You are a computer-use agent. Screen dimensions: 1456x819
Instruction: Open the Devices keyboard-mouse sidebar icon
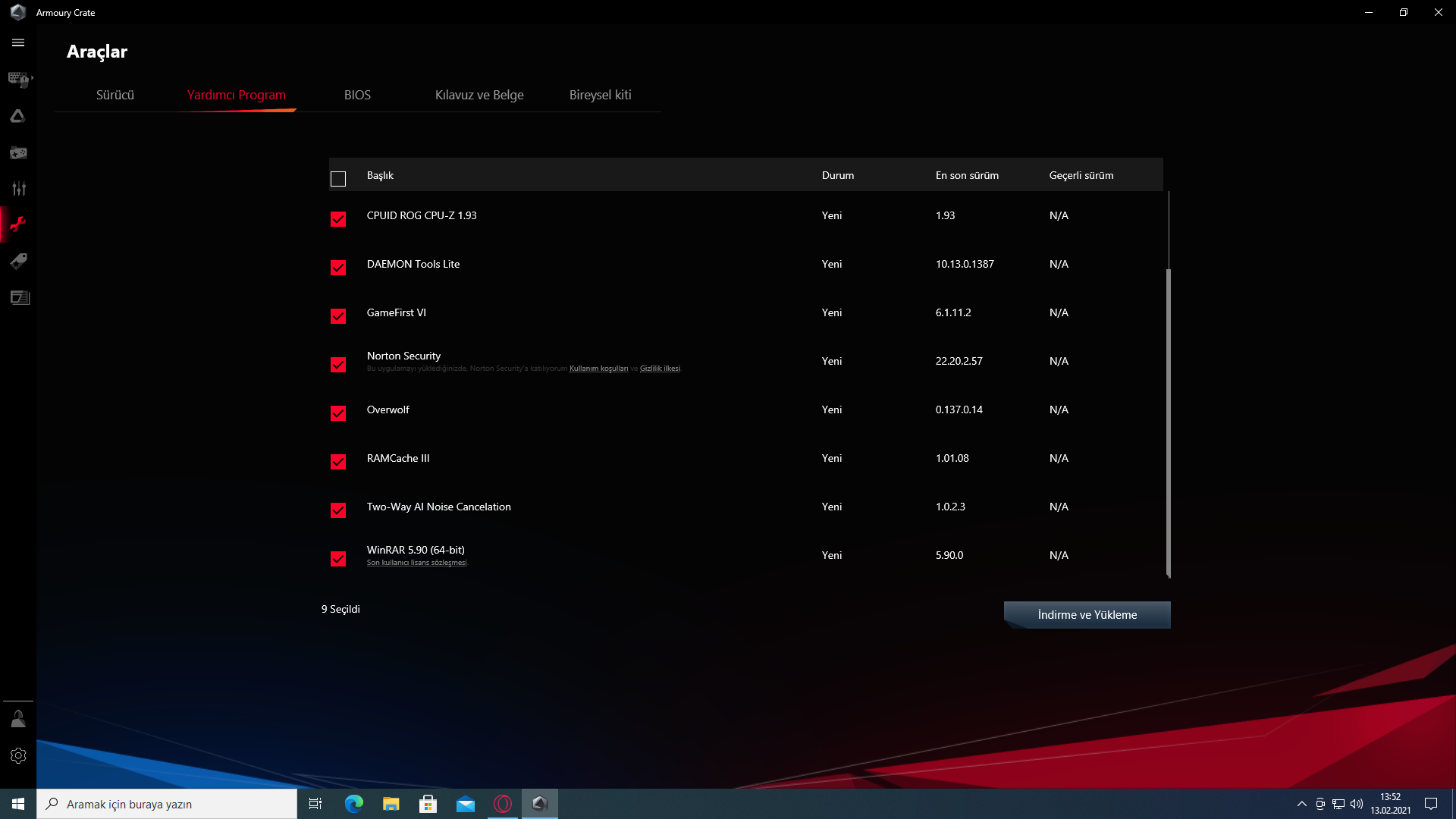coord(18,79)
